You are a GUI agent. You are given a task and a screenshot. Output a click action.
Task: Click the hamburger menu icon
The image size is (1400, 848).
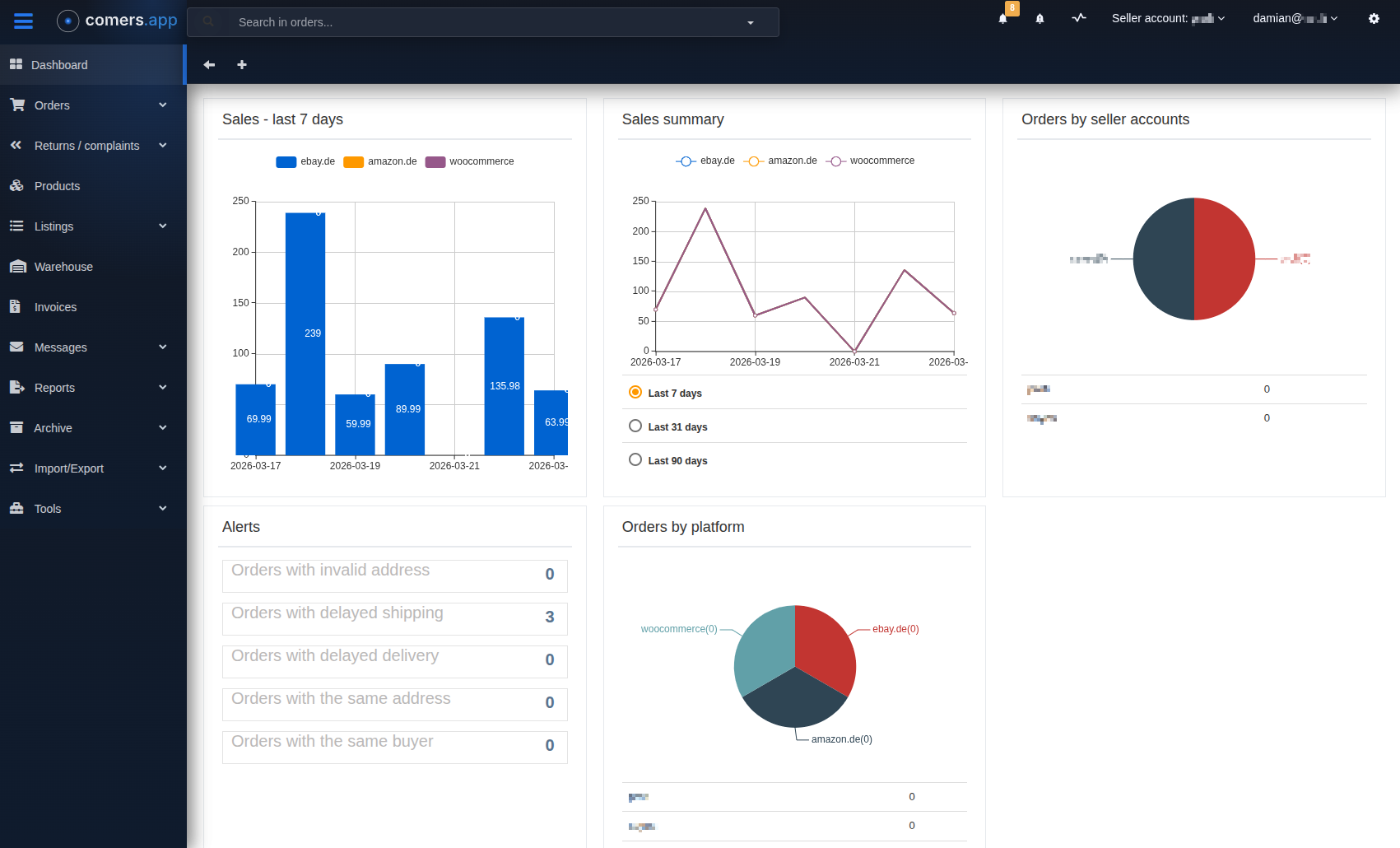23,21
